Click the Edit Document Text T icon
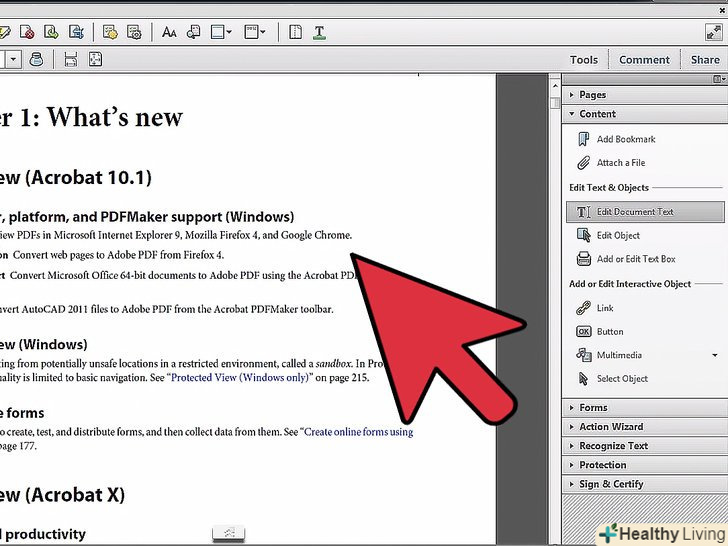Screen dimensions: 728x546 tap(583, 212)
